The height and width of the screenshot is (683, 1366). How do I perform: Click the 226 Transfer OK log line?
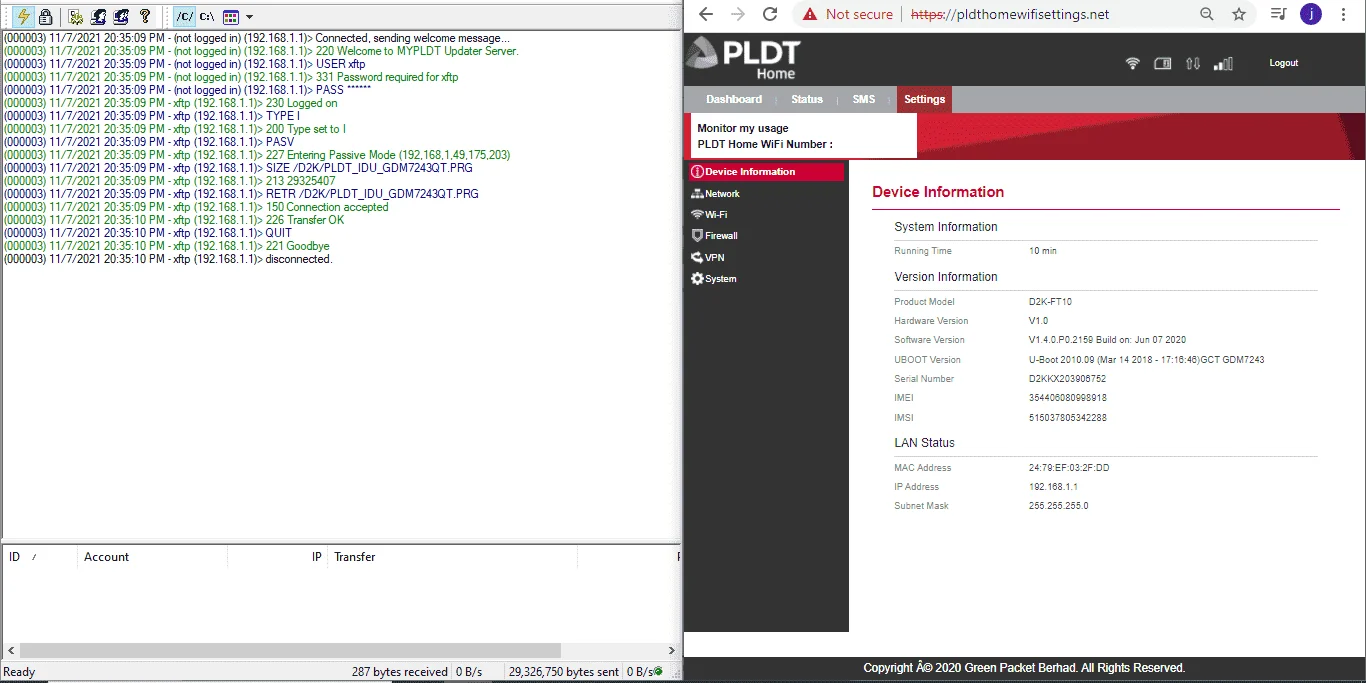click(174, 220)
